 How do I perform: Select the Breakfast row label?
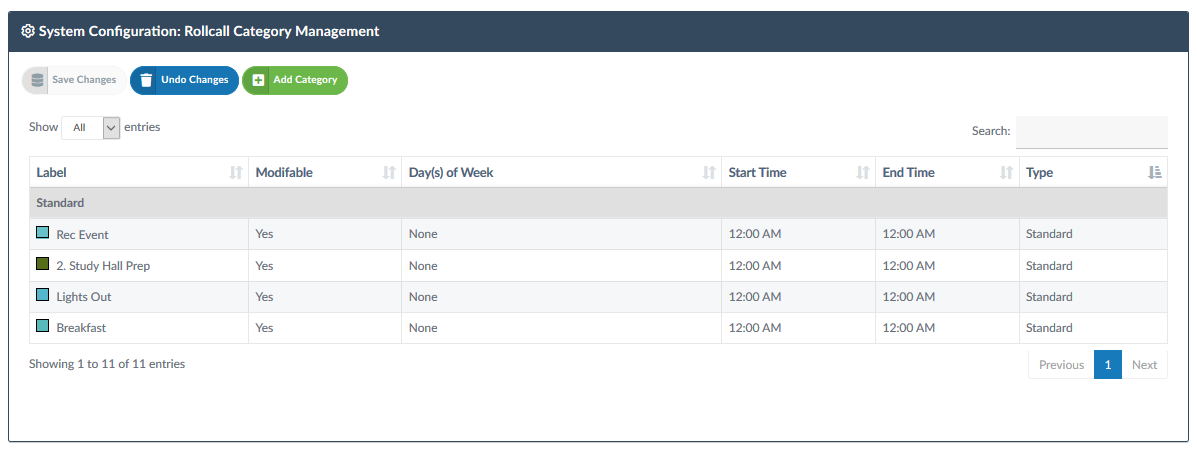[x=79, y=327]
